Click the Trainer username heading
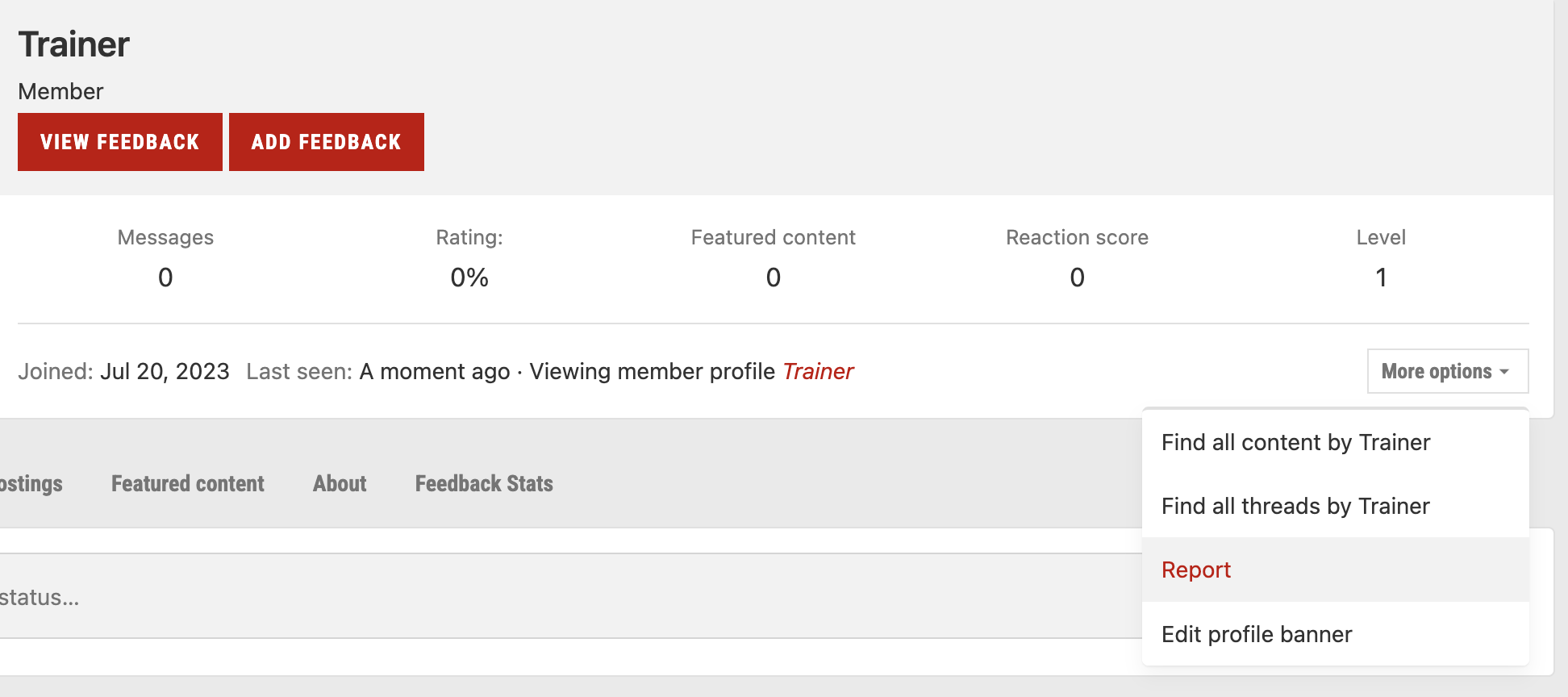This screenshot has height=697, width=1568. (x=73, y=44)
